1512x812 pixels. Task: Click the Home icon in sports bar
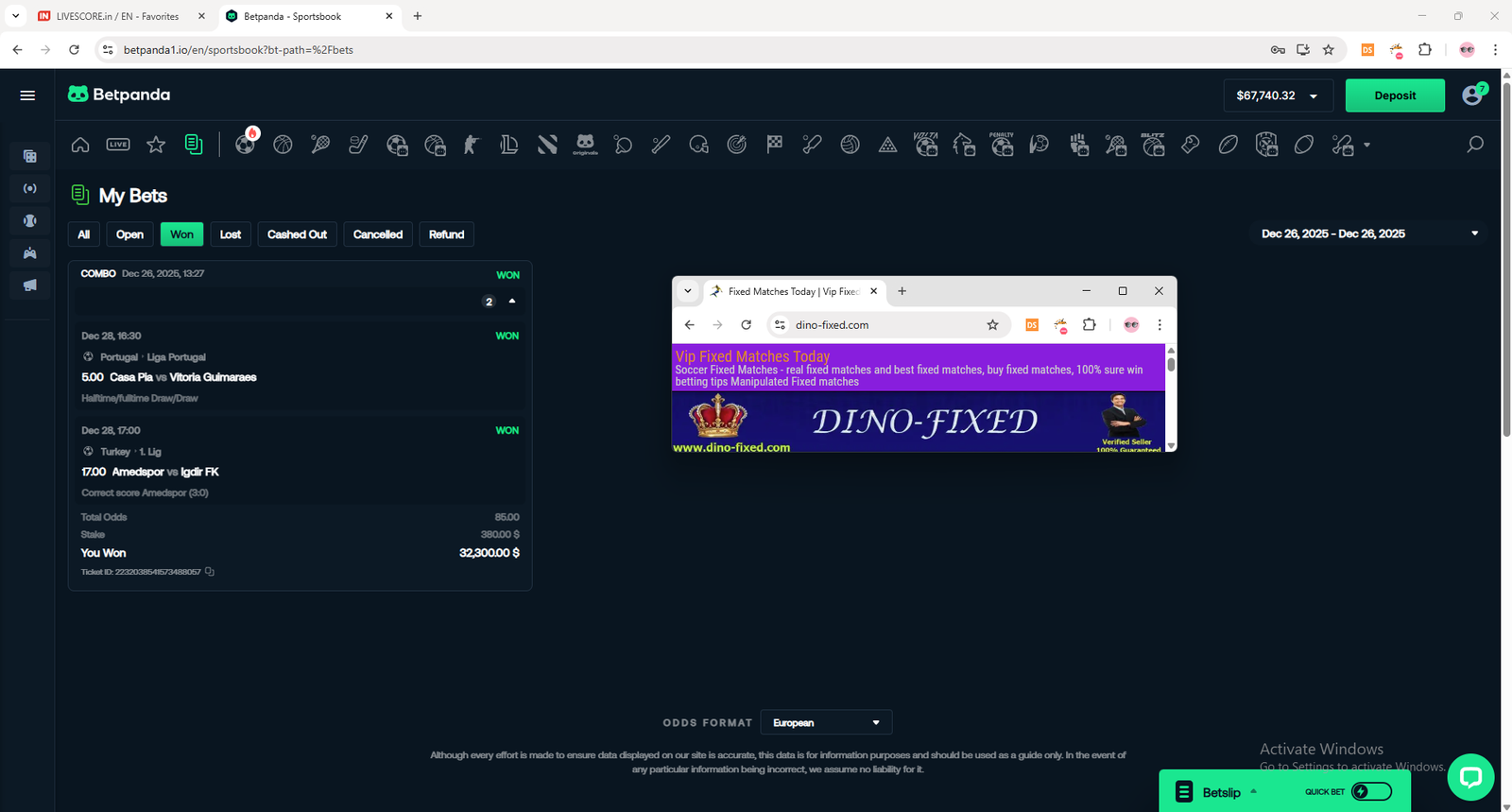pos(80,145)
